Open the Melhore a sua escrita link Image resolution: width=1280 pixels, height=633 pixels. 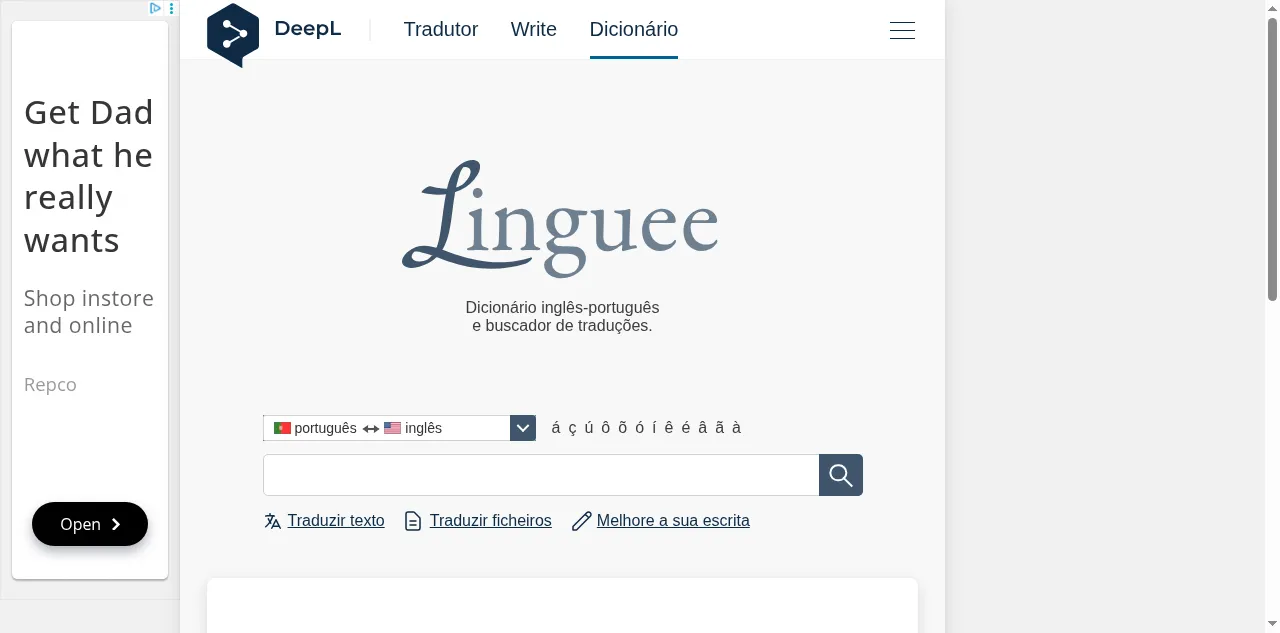coord(673,521)
